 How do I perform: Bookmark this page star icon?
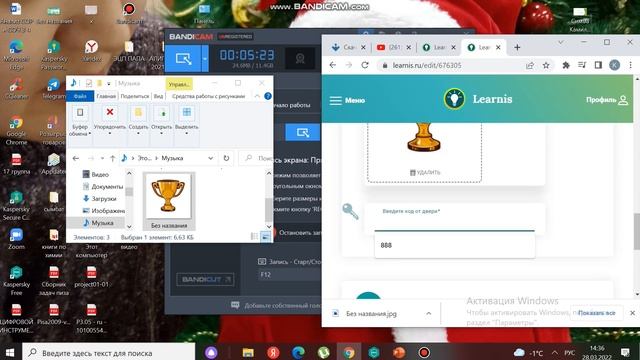tap(546, 65)
